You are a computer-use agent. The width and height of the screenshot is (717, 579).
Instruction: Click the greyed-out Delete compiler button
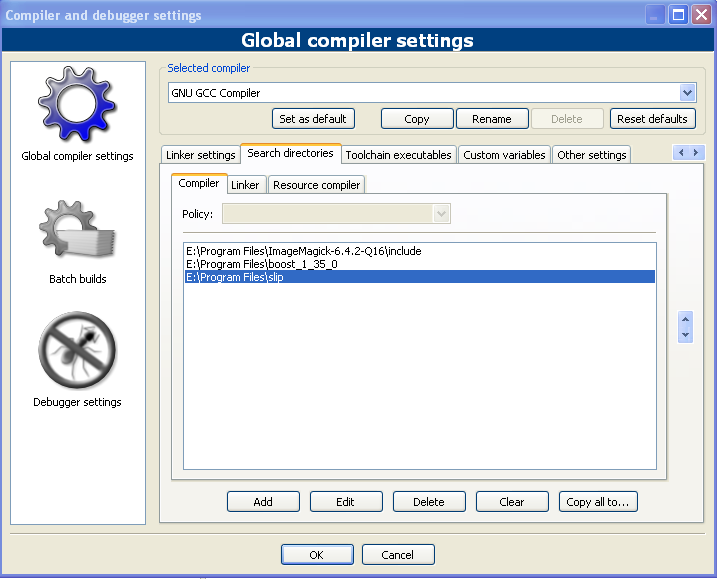pyautogui.click(x=567, y=119)
